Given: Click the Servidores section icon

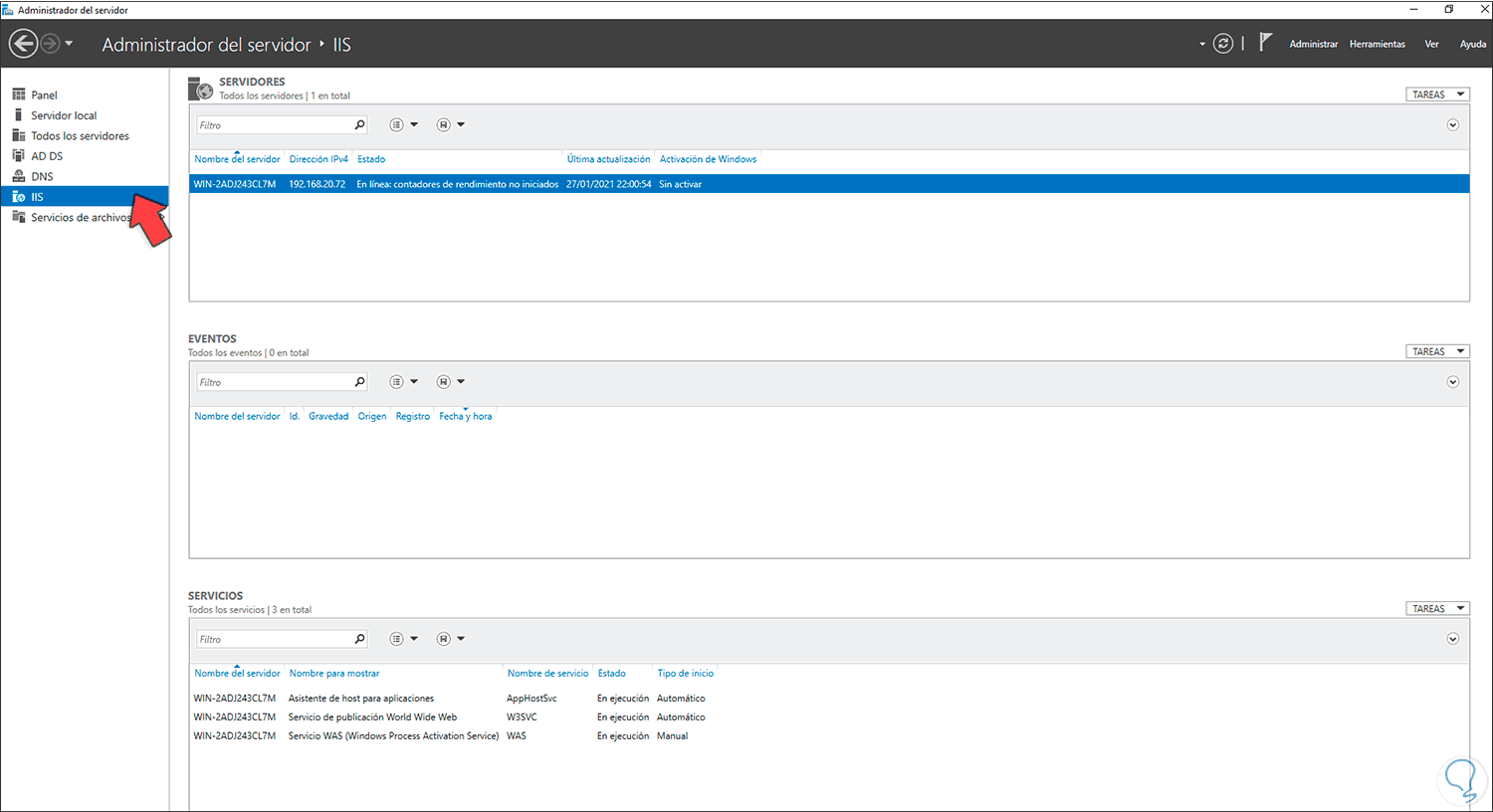Looking at the screenshot, I should click(x=201, y=89).
